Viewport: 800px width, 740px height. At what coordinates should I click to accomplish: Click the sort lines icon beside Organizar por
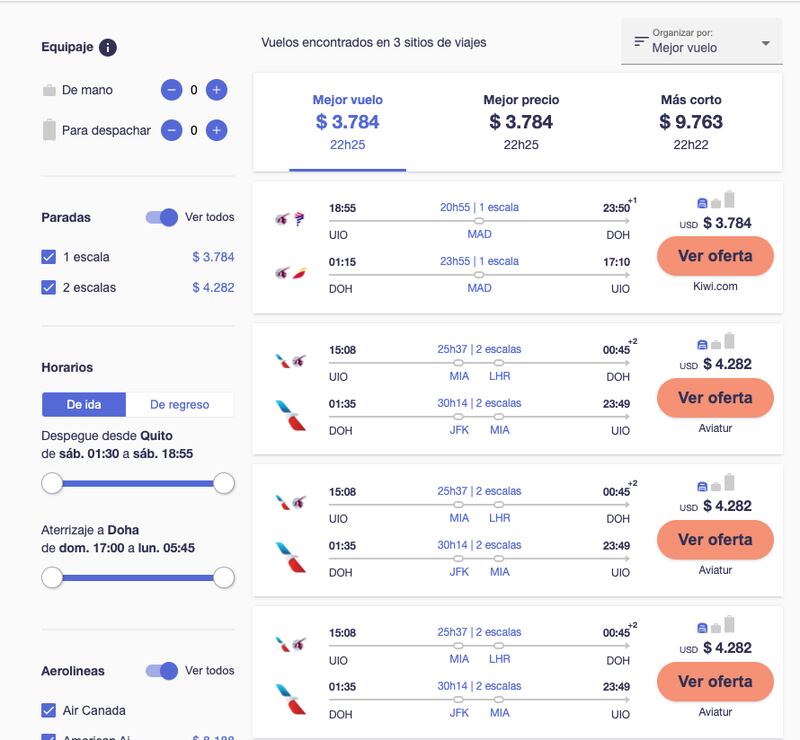click(641, 41)
